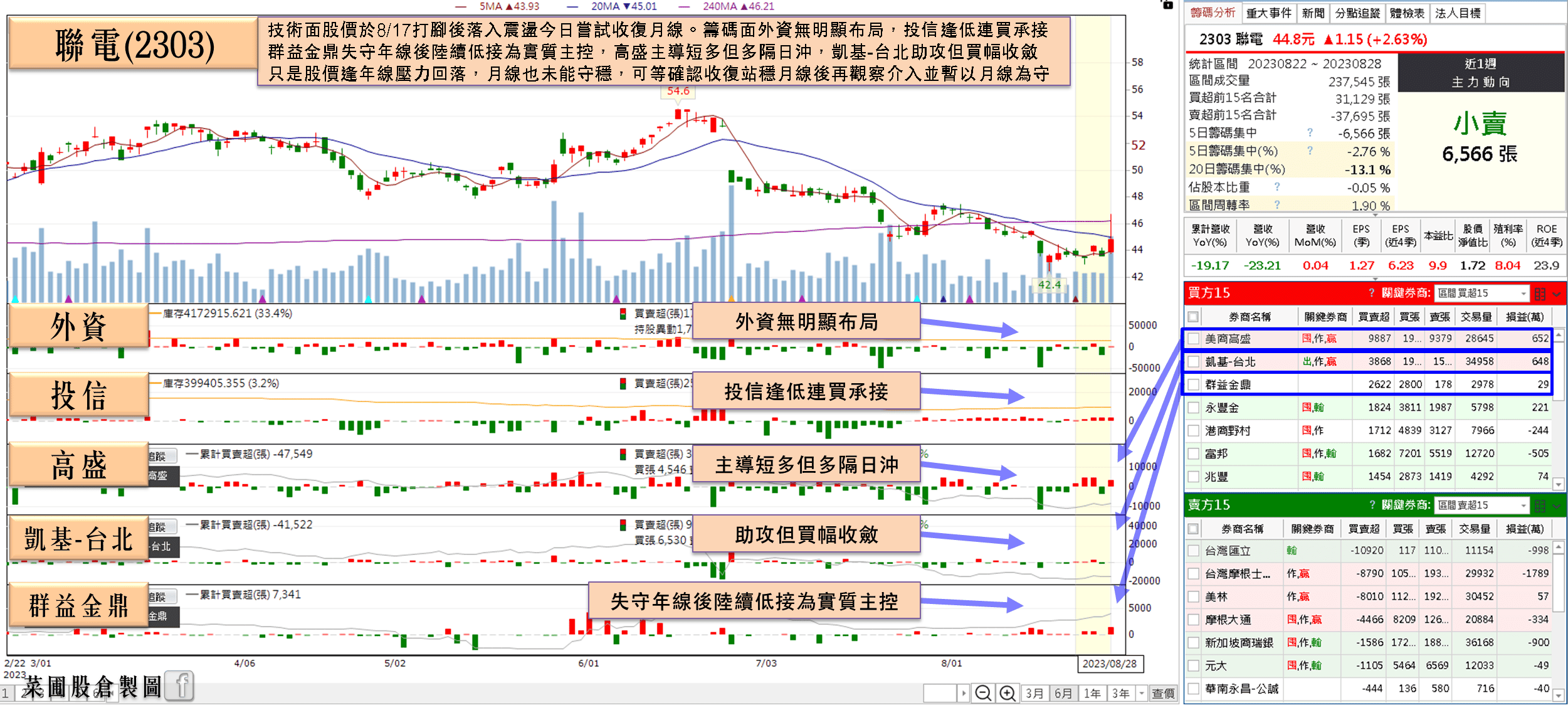1568x720 pixels.
Task: Open the help icon for 佔股本比重
Action: tap(1277, 187)
